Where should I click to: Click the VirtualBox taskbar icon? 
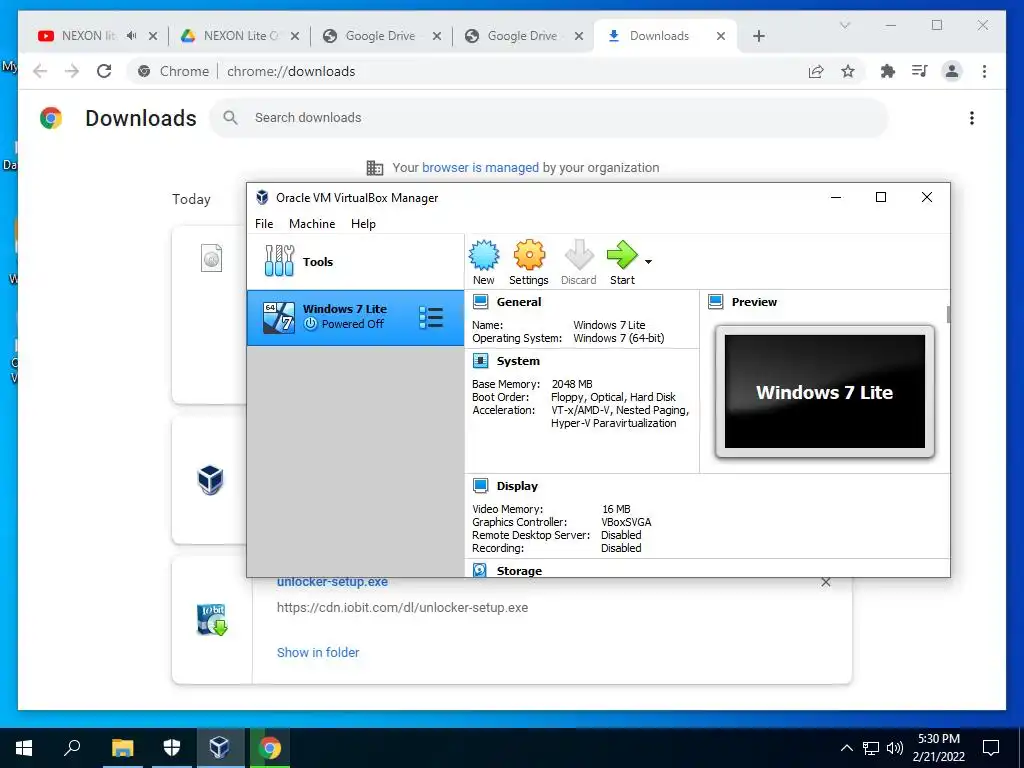point(219,748)
